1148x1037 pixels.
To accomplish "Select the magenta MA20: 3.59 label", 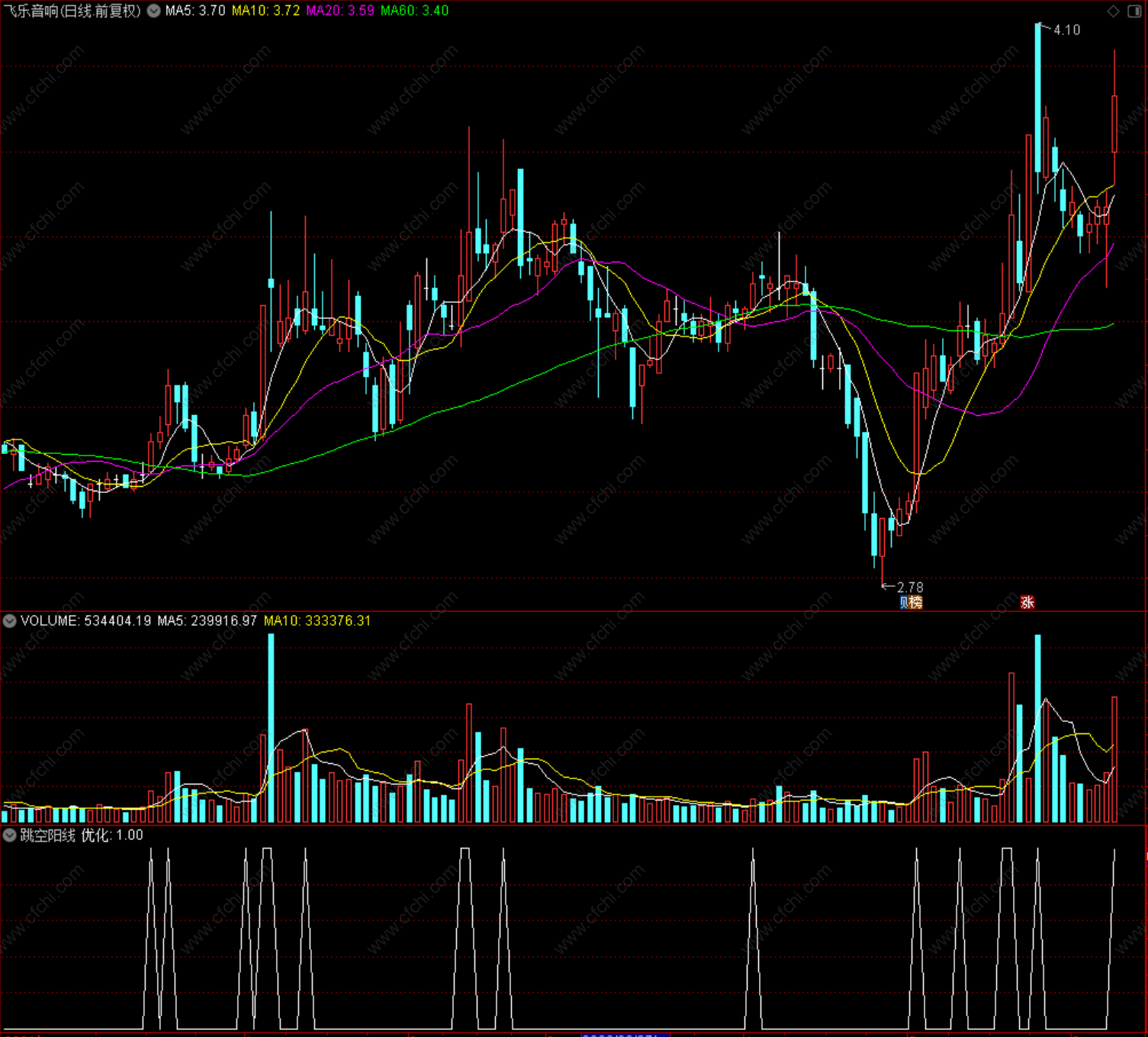I will [340, 11].
